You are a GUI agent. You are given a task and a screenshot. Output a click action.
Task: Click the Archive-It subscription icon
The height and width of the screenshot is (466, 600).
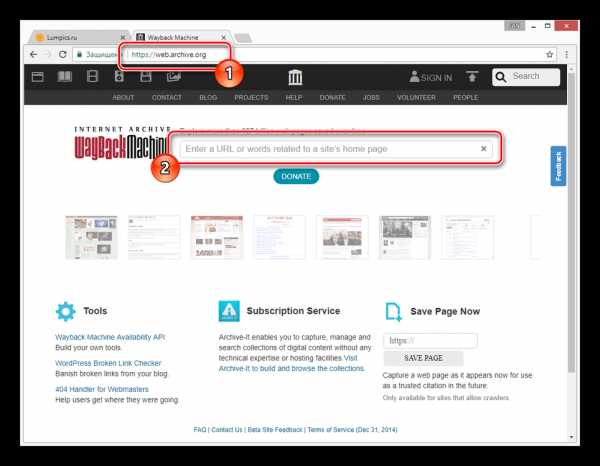pyautogui.click(x=229, y=311)
